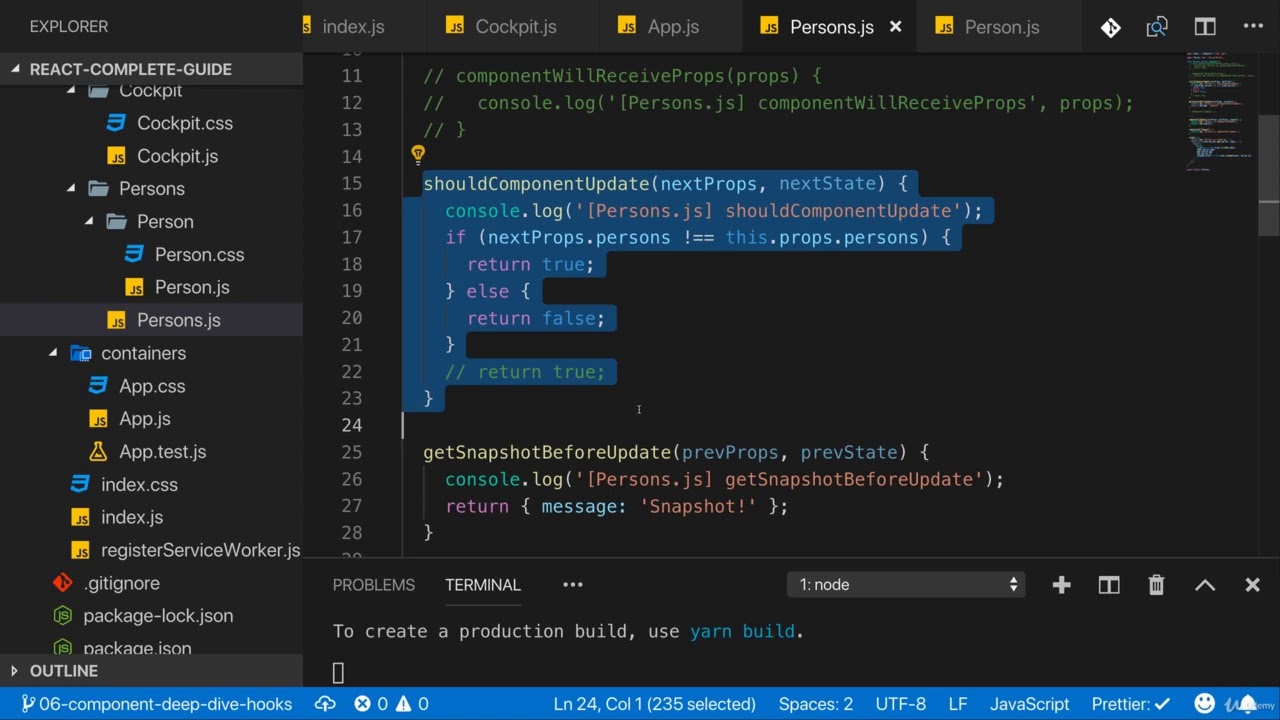This screenshot has width=1280, height=720.
Task: Click the git branch status bar icon
Action: (28, 704)
